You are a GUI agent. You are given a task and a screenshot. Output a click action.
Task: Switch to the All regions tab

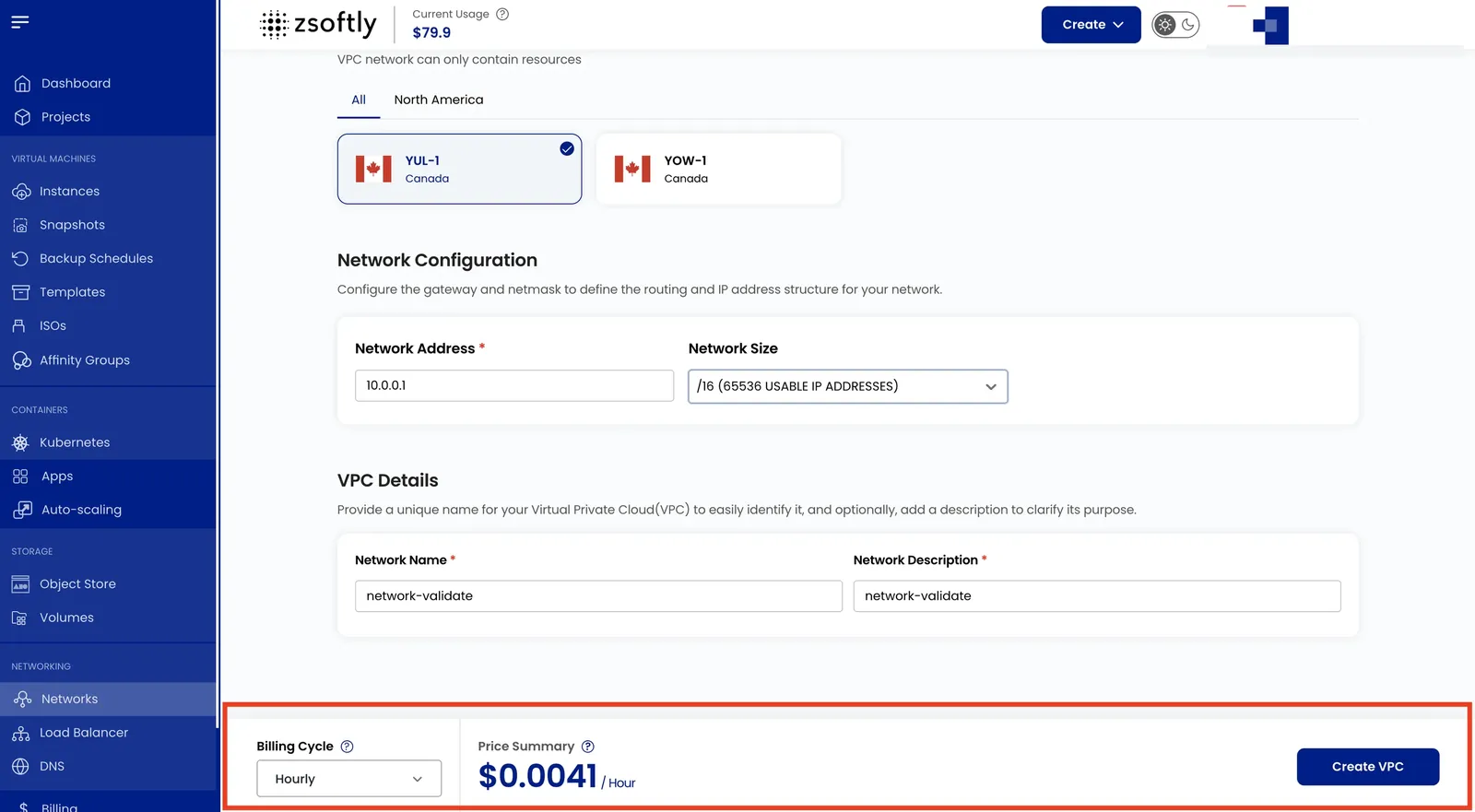359,100
